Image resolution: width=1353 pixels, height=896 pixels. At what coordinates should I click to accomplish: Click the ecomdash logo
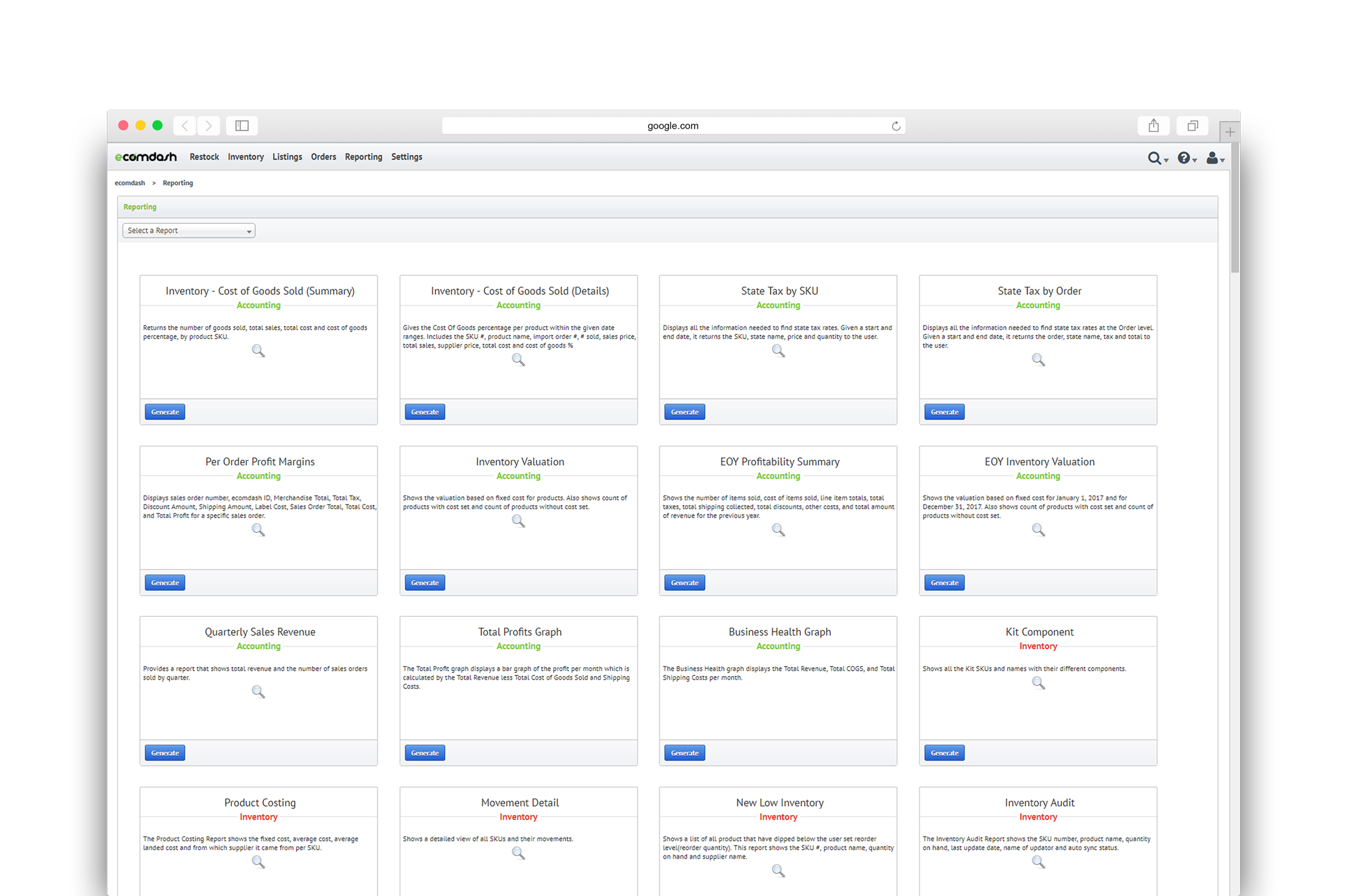click(x=145, y=157)
